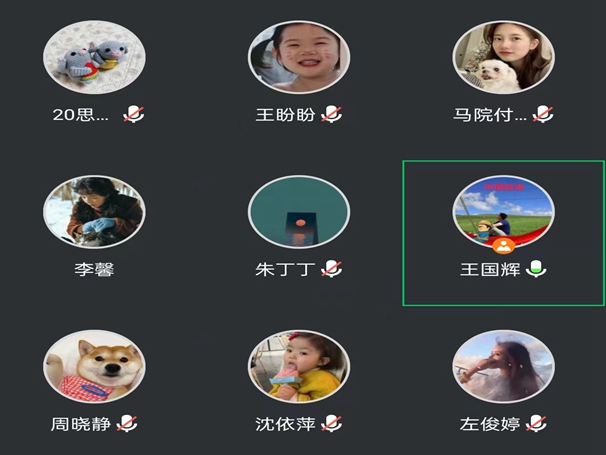Click muted microphone icon beside 20思...

[x=134, y=114]
